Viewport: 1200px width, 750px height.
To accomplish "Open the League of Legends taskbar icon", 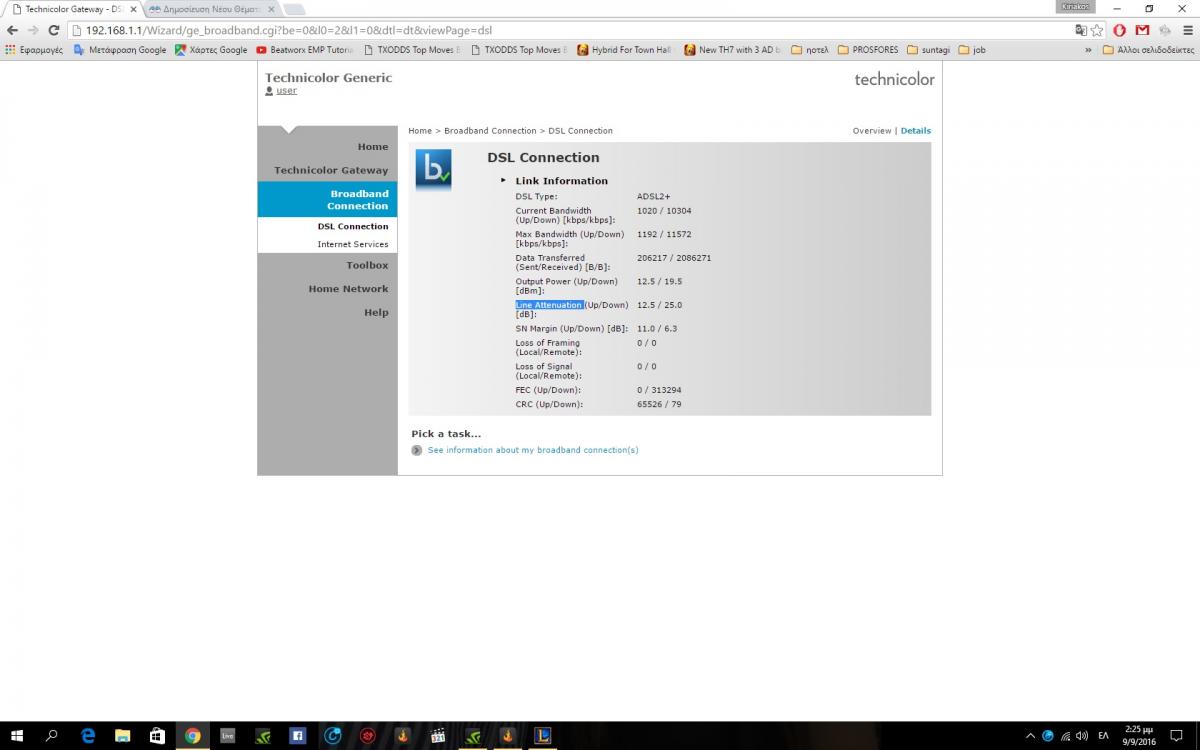I will click(542, 735).
